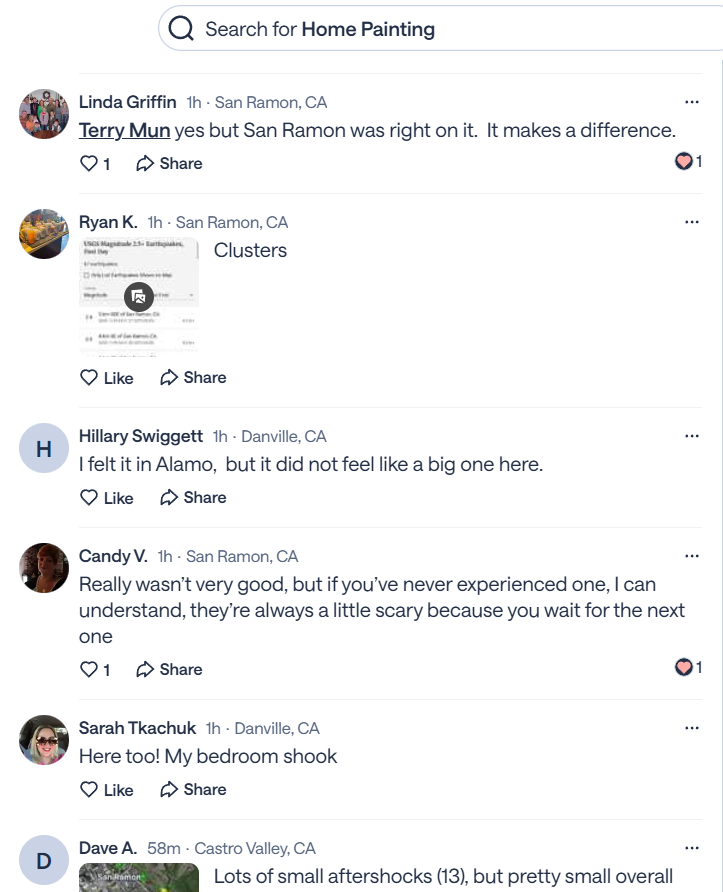Share Ryan K.'s Clusters comment
The height and width of the screenshot is (892, 723).
click(193, 377)
